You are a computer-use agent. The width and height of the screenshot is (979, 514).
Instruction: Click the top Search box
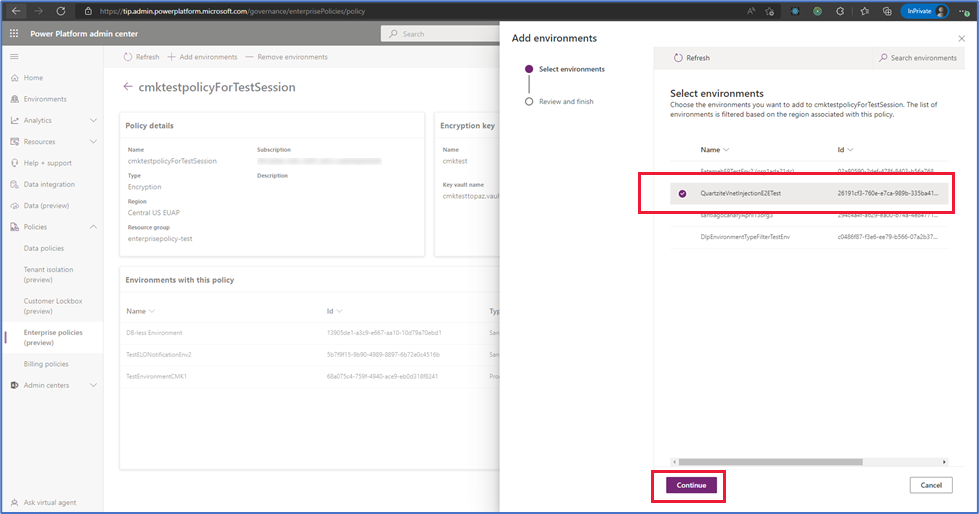440,34
